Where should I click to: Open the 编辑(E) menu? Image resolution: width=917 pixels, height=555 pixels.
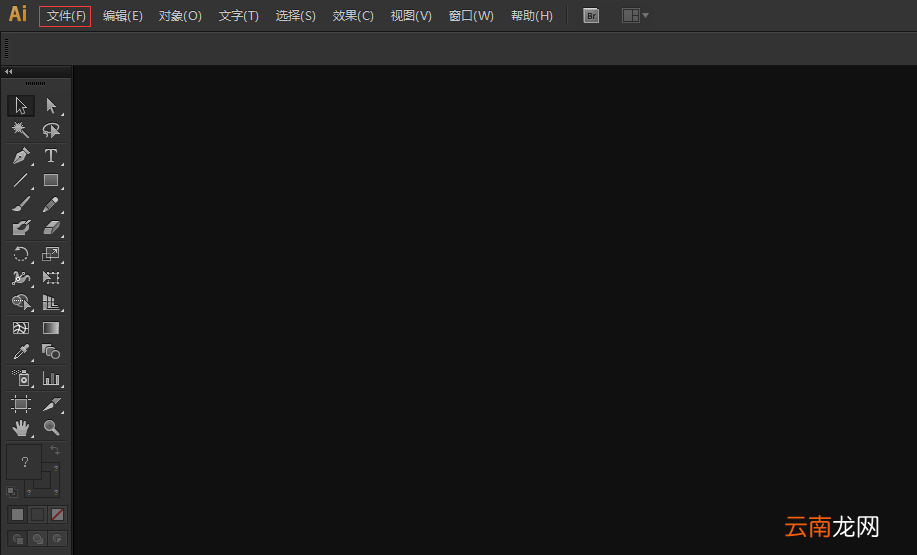tap(123, 16)
